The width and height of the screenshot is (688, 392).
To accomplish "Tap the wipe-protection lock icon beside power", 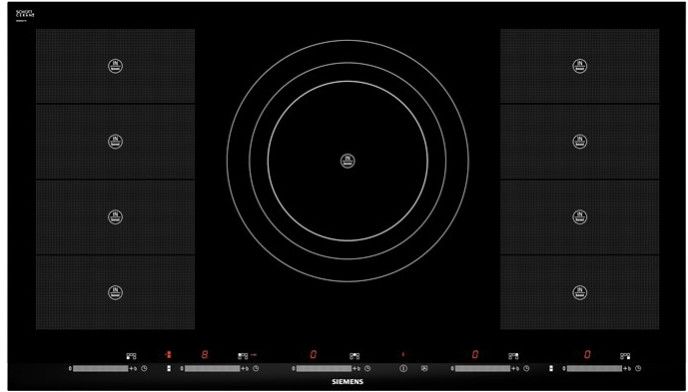I will (424, 369).
